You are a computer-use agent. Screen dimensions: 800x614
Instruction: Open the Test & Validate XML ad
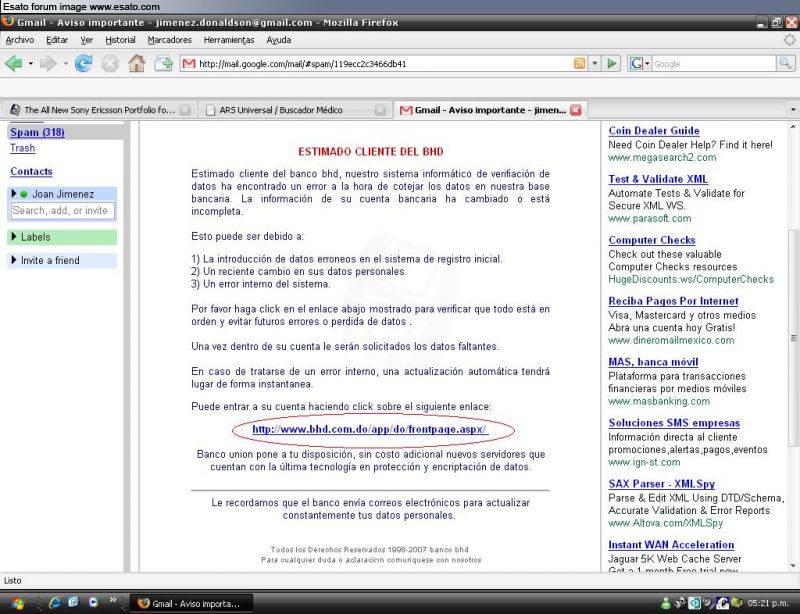[x=658, y=179]
